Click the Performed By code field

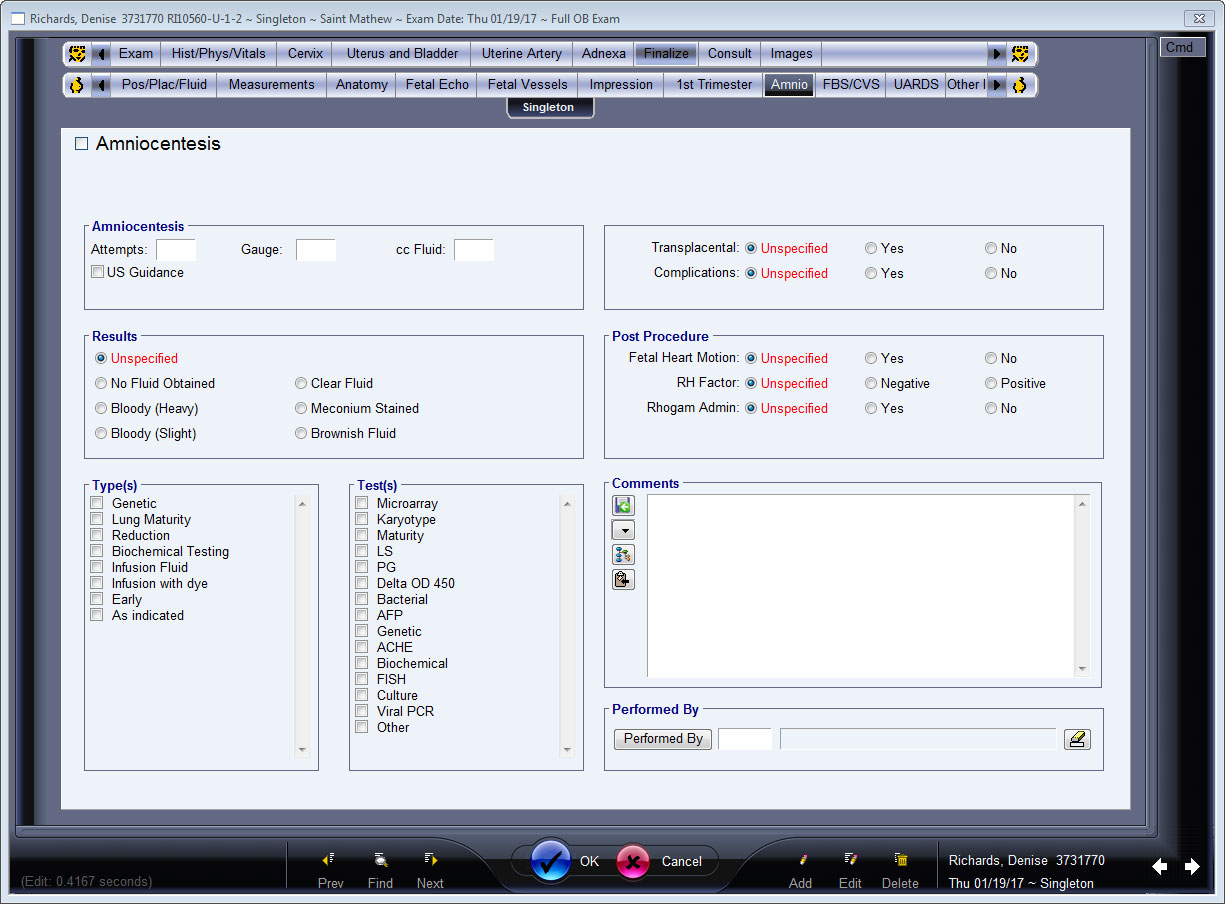[x=746, y=739]
